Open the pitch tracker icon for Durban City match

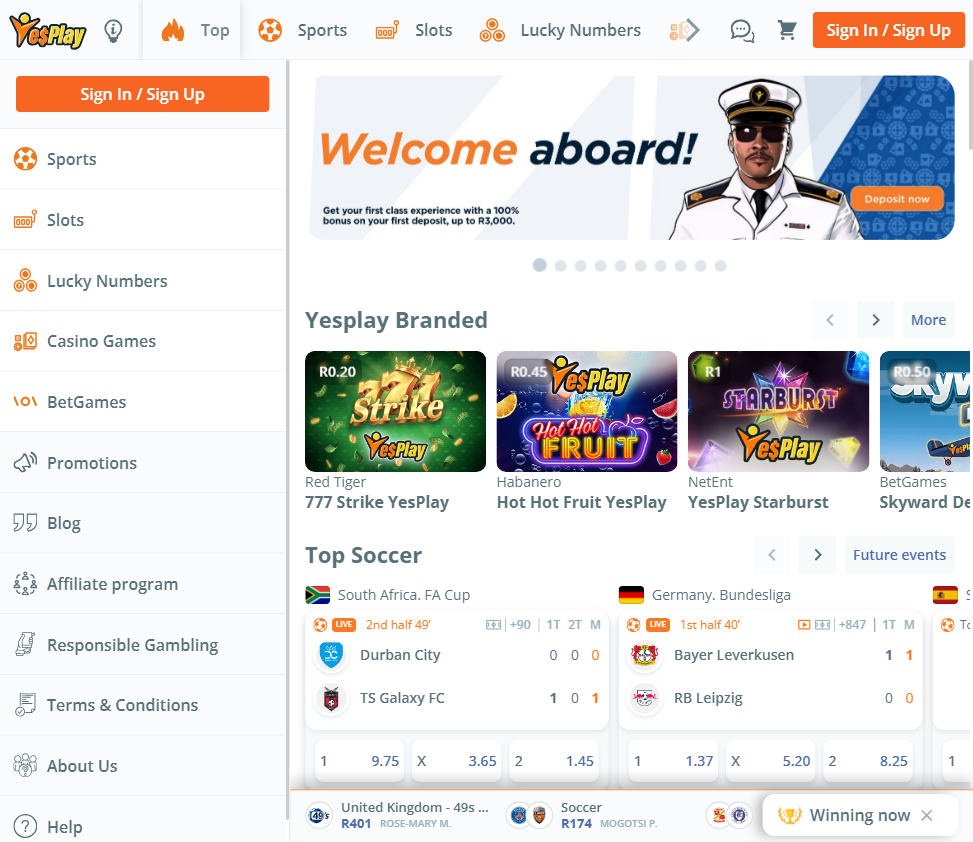493,625
